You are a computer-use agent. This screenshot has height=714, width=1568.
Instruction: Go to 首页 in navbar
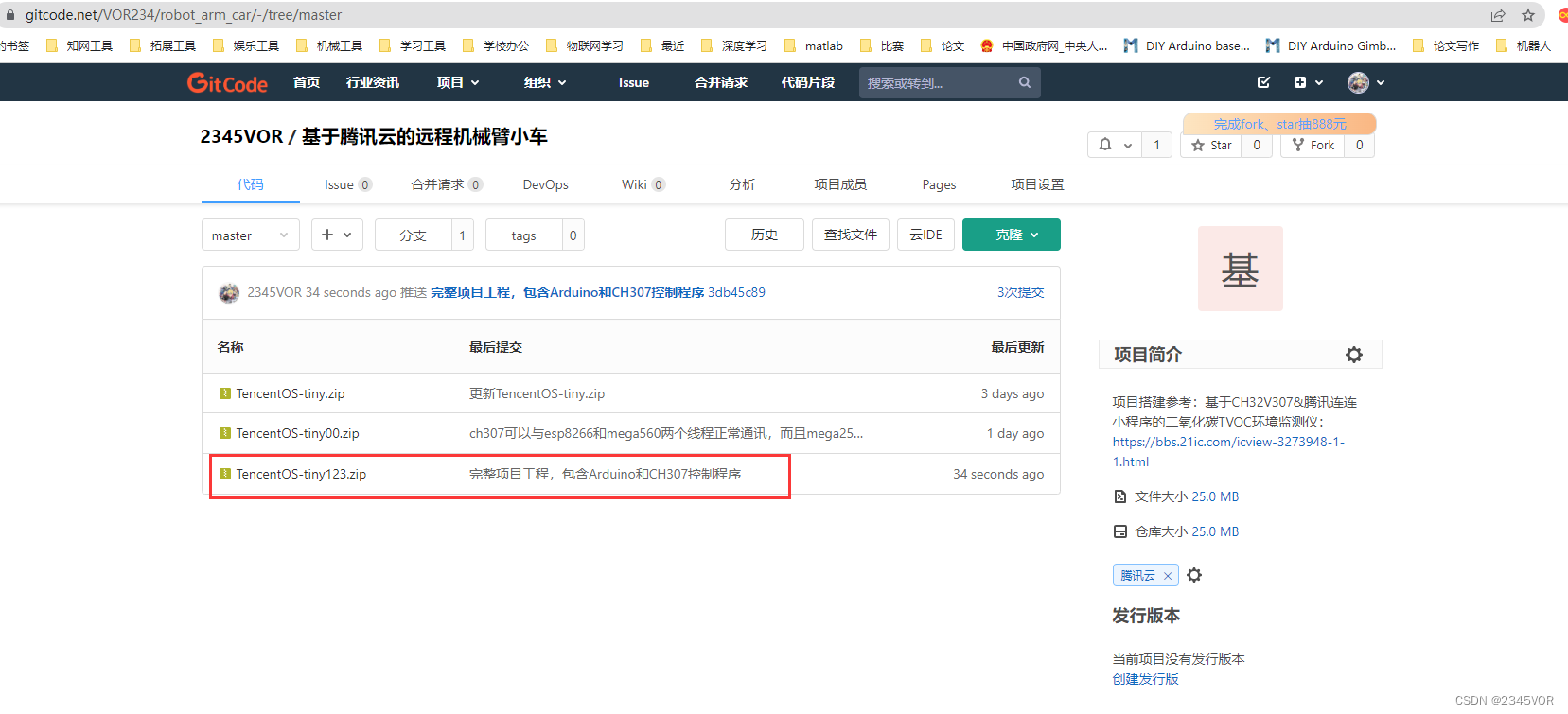tap(306, 82)
